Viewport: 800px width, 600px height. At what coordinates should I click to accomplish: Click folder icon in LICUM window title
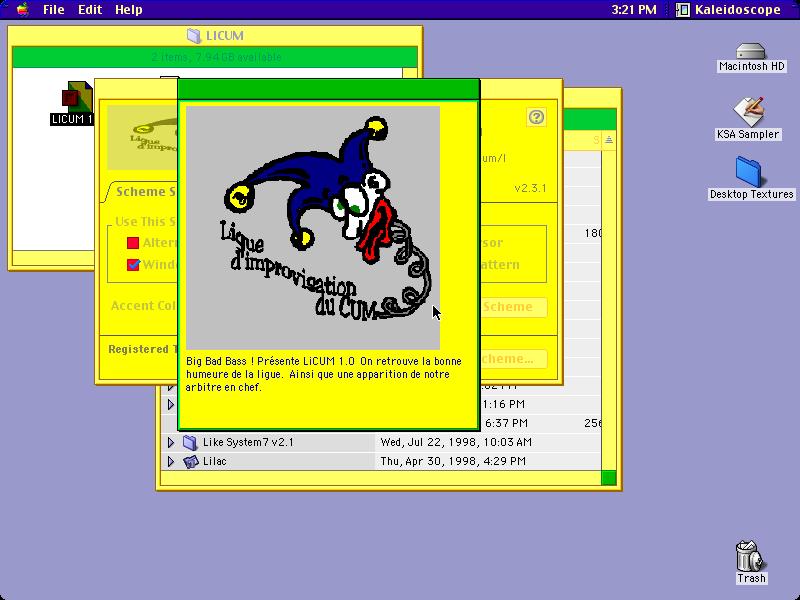click(x=194, y=36)
